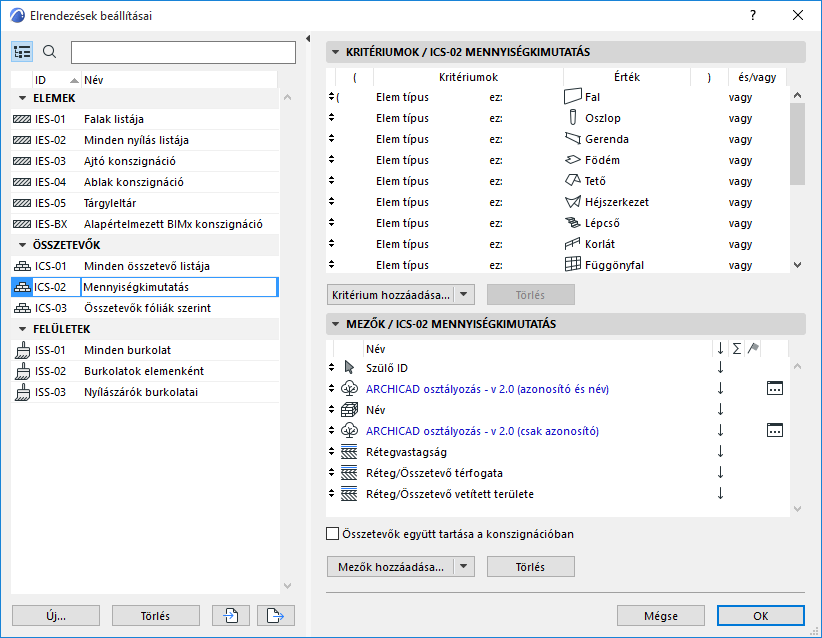Select IES-03 Ajtó konszignáció scheme
Viewport: 822px width, 638px height.
click(x=130, y=161)
